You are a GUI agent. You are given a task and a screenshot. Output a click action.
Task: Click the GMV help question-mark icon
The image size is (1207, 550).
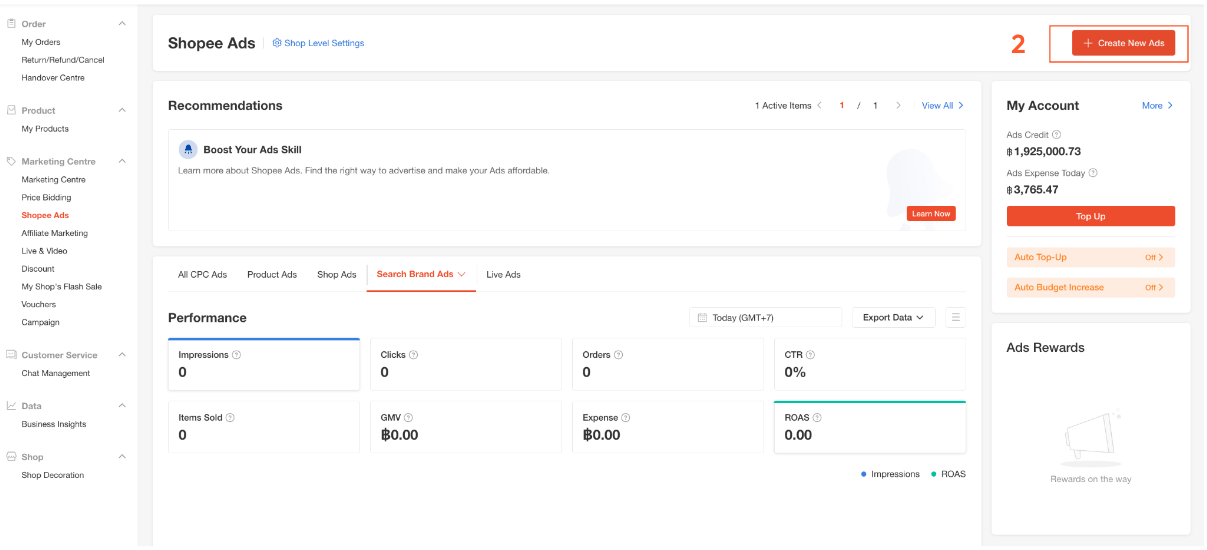pos(408,418)
